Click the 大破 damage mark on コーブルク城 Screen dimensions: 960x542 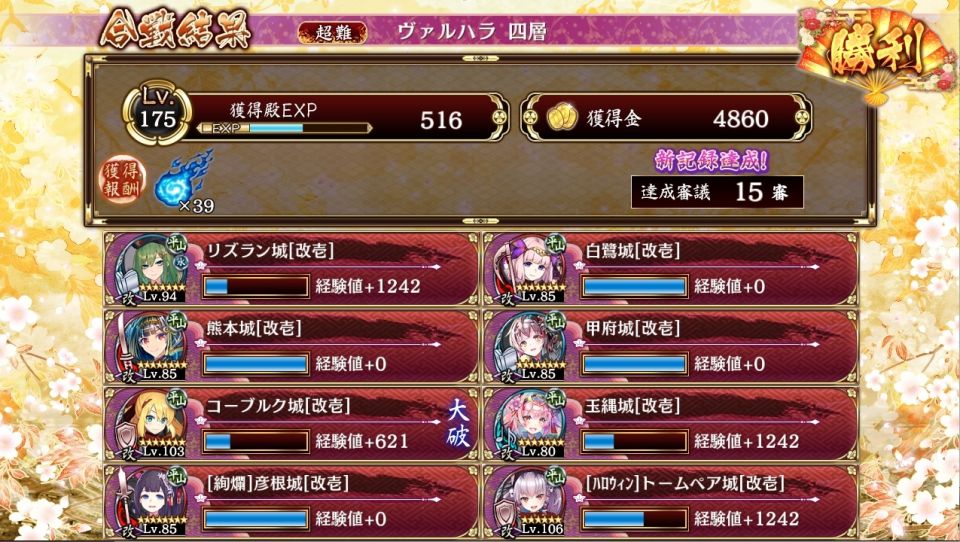[x=458, y=424]
